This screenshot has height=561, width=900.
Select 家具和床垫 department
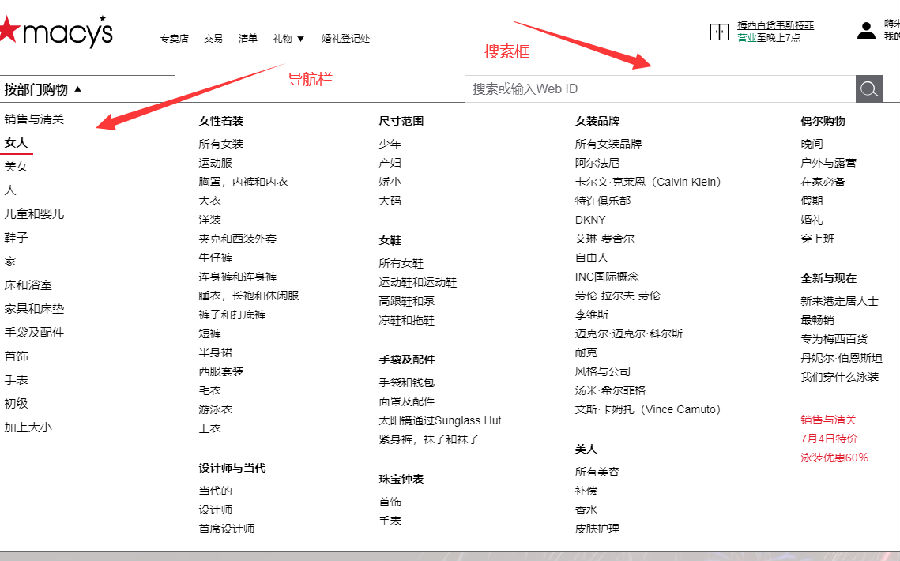(34, 308)
